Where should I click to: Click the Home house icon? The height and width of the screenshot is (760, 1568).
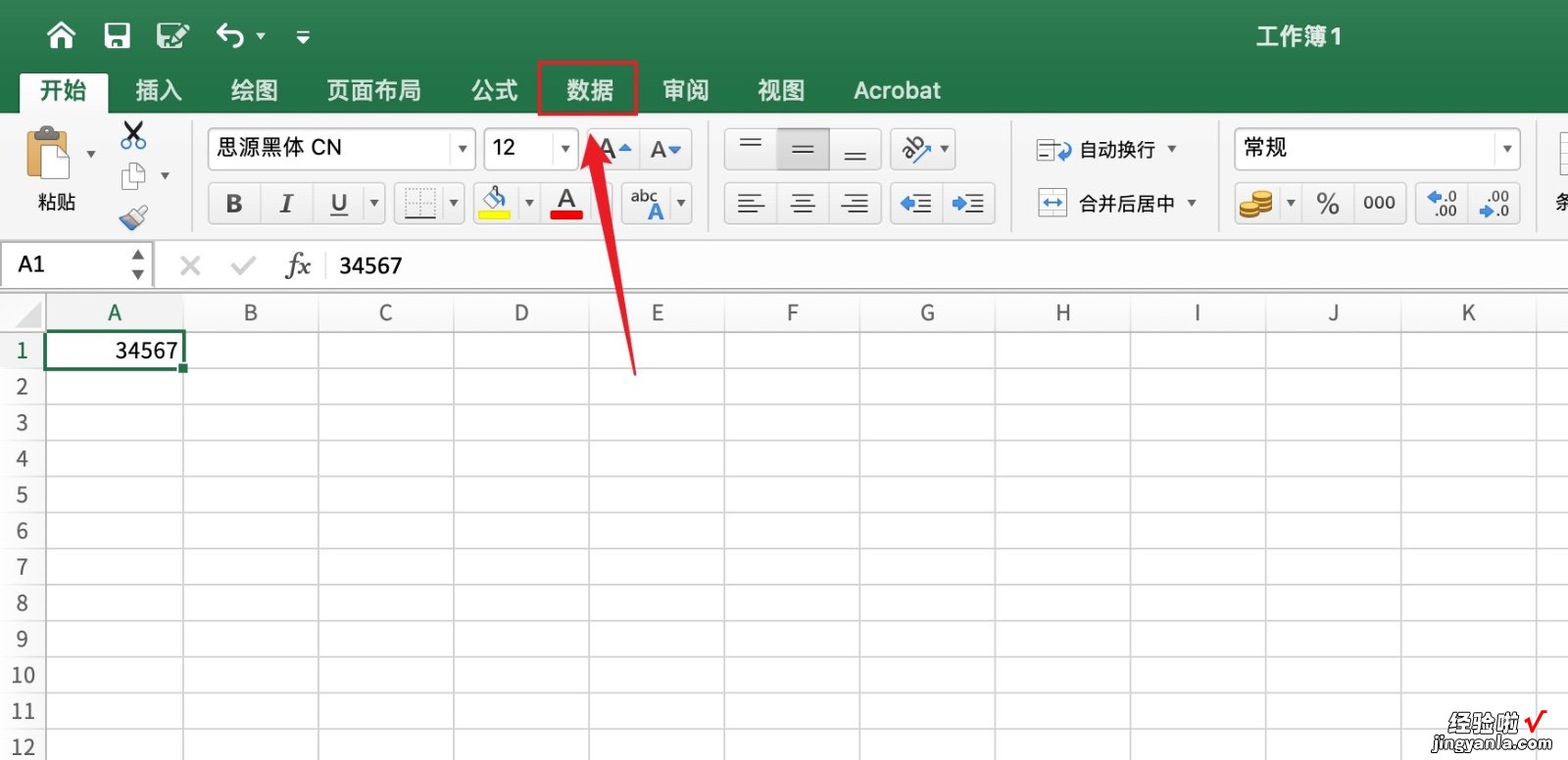61,36
